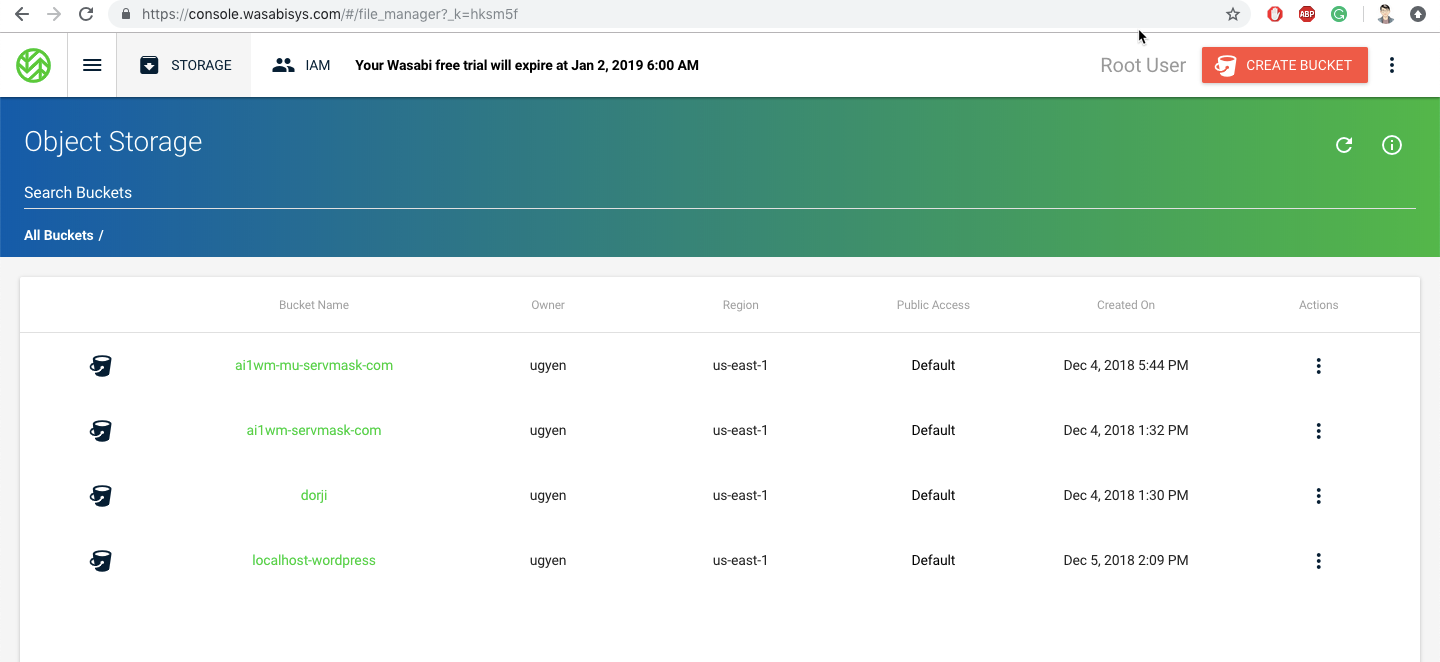Switch to the IAM tab
The image size is (1440, 662).
point(302,65)
